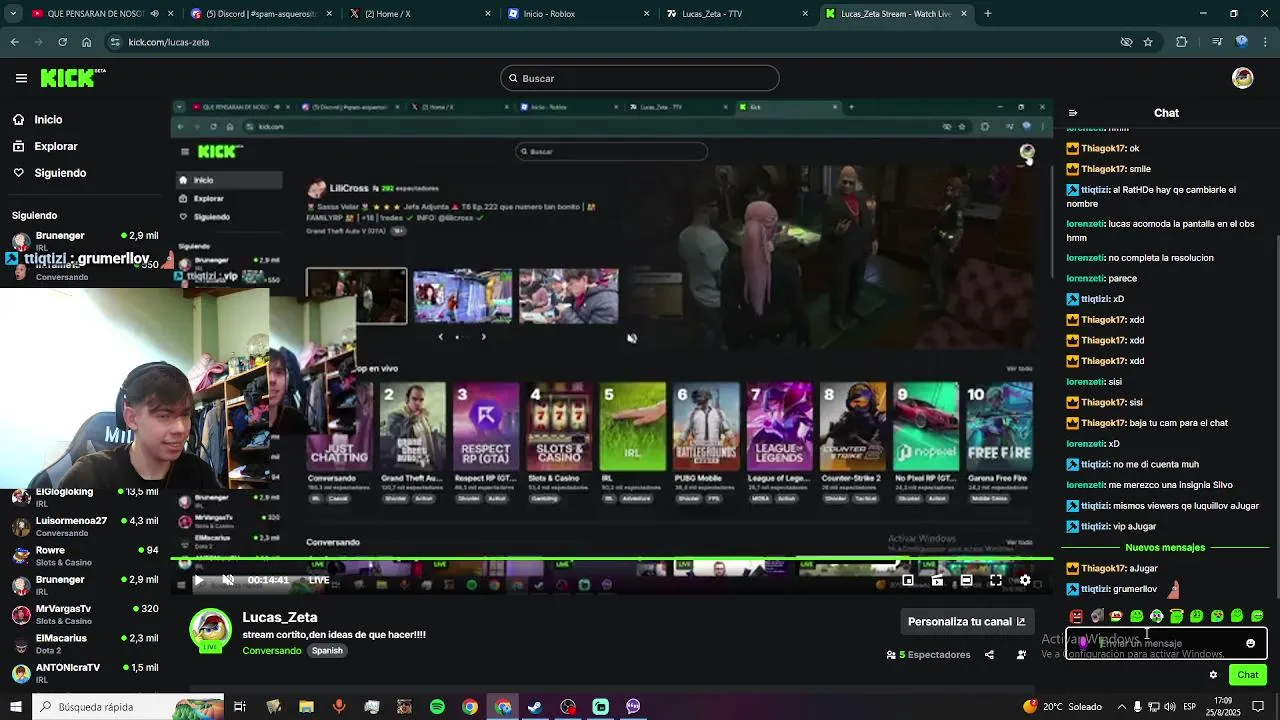Open followed channel Luisormenoca27

coord(85,526)
